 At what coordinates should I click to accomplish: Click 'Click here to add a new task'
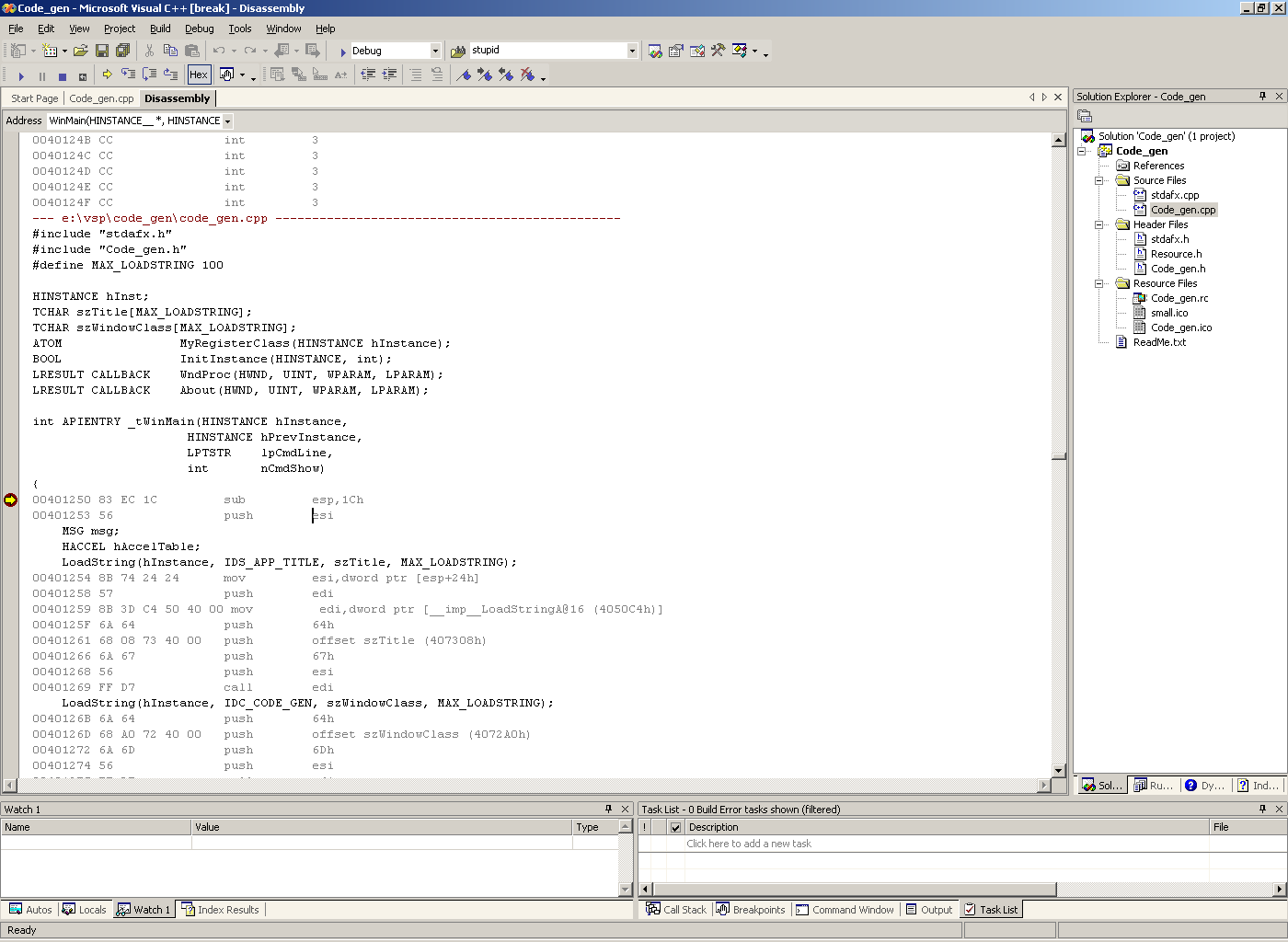pos(748,844)
